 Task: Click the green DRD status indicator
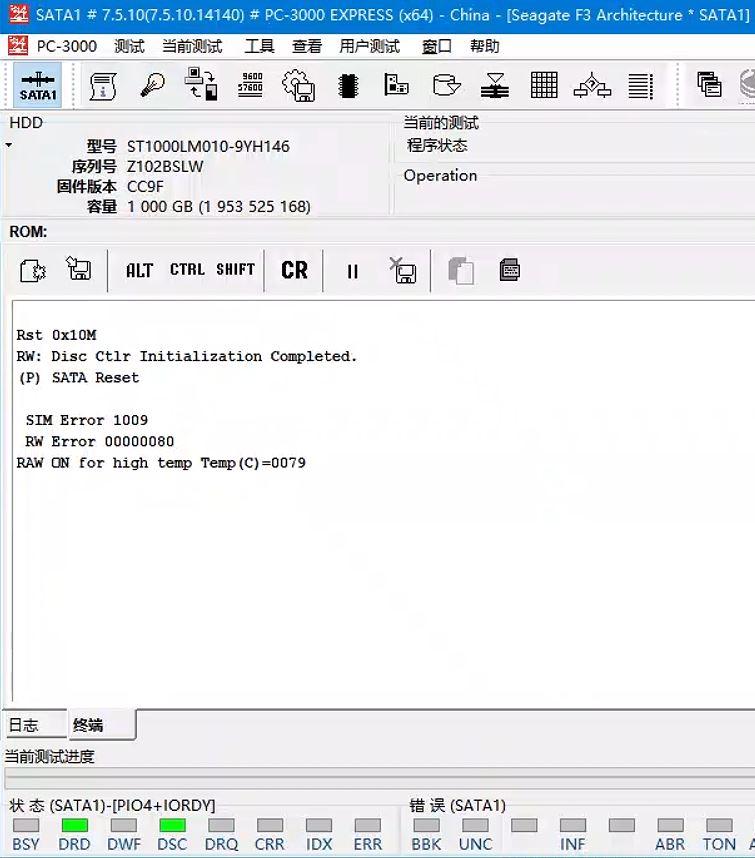tap(74, 825)
